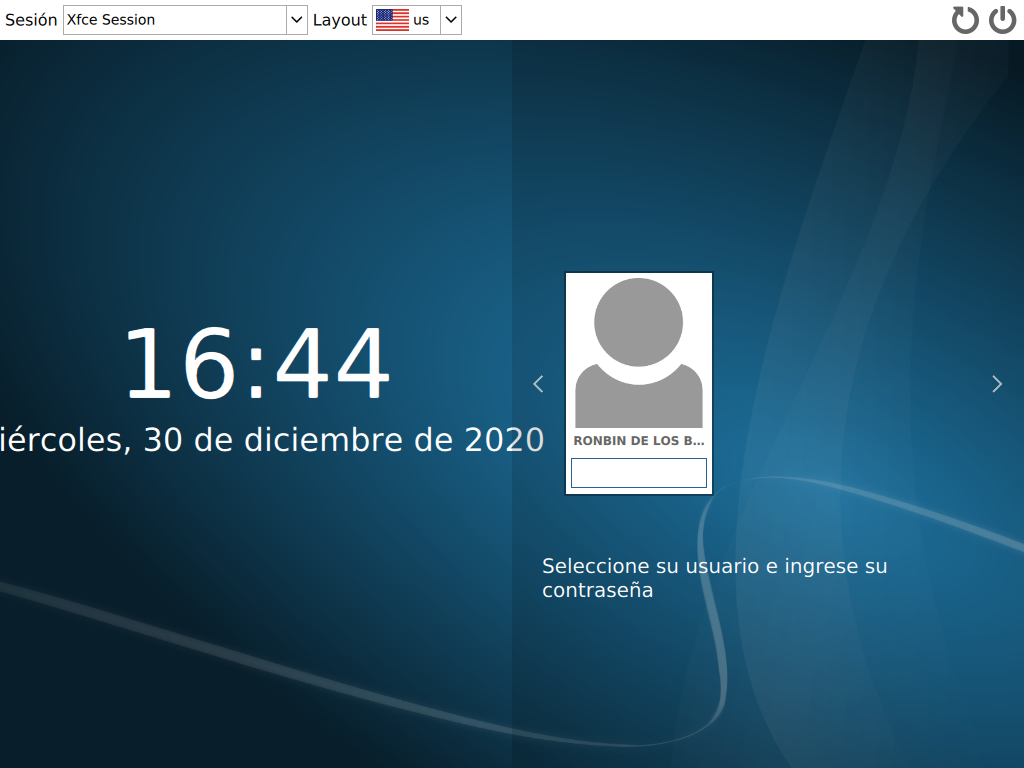Click the Seleccione su usuario message
1024x768 pixels.
(714, 578)
